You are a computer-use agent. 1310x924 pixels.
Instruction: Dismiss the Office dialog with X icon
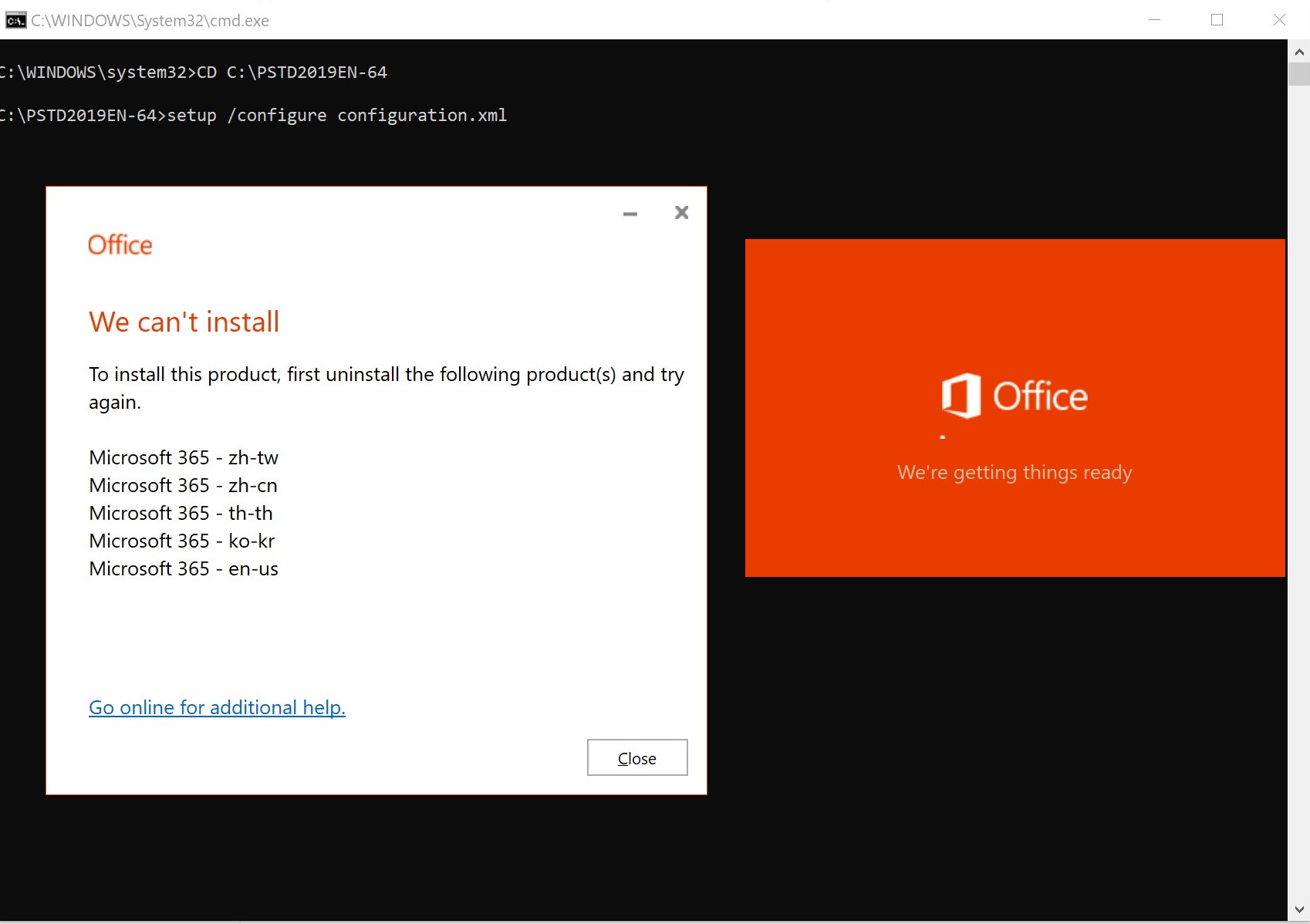(x=681, y=212)
